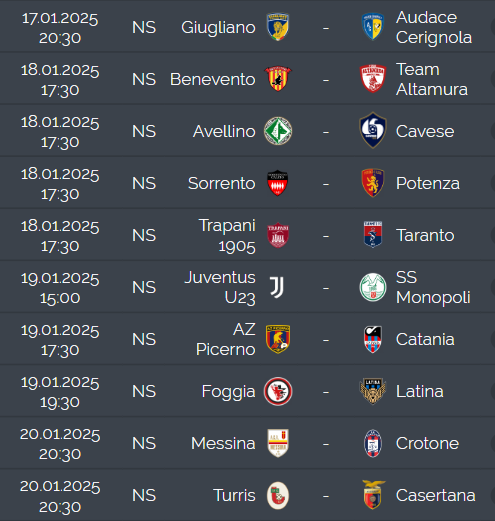Open the Trapani 1905 team name
Screen dimensions: 495x521
(x=227, y=236)
